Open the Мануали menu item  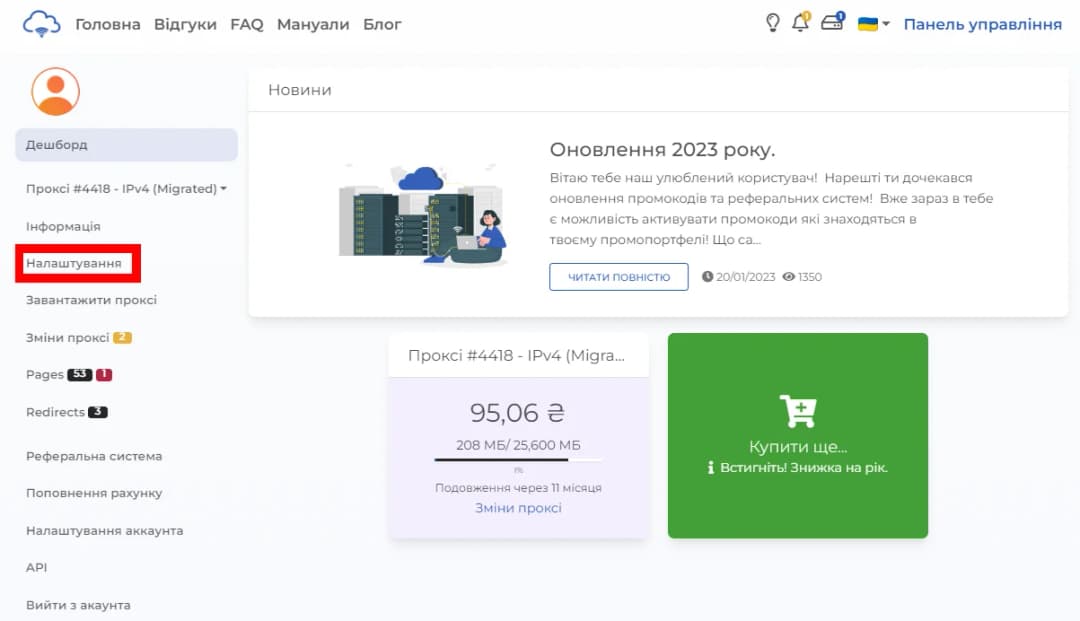[x=313, y=22]
